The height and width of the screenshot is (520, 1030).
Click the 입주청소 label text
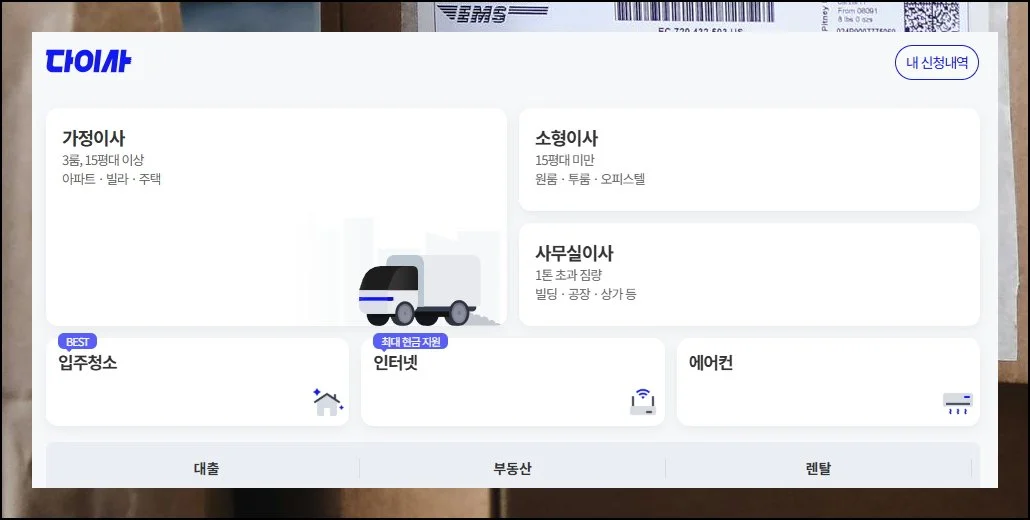(x=87, y=363)
